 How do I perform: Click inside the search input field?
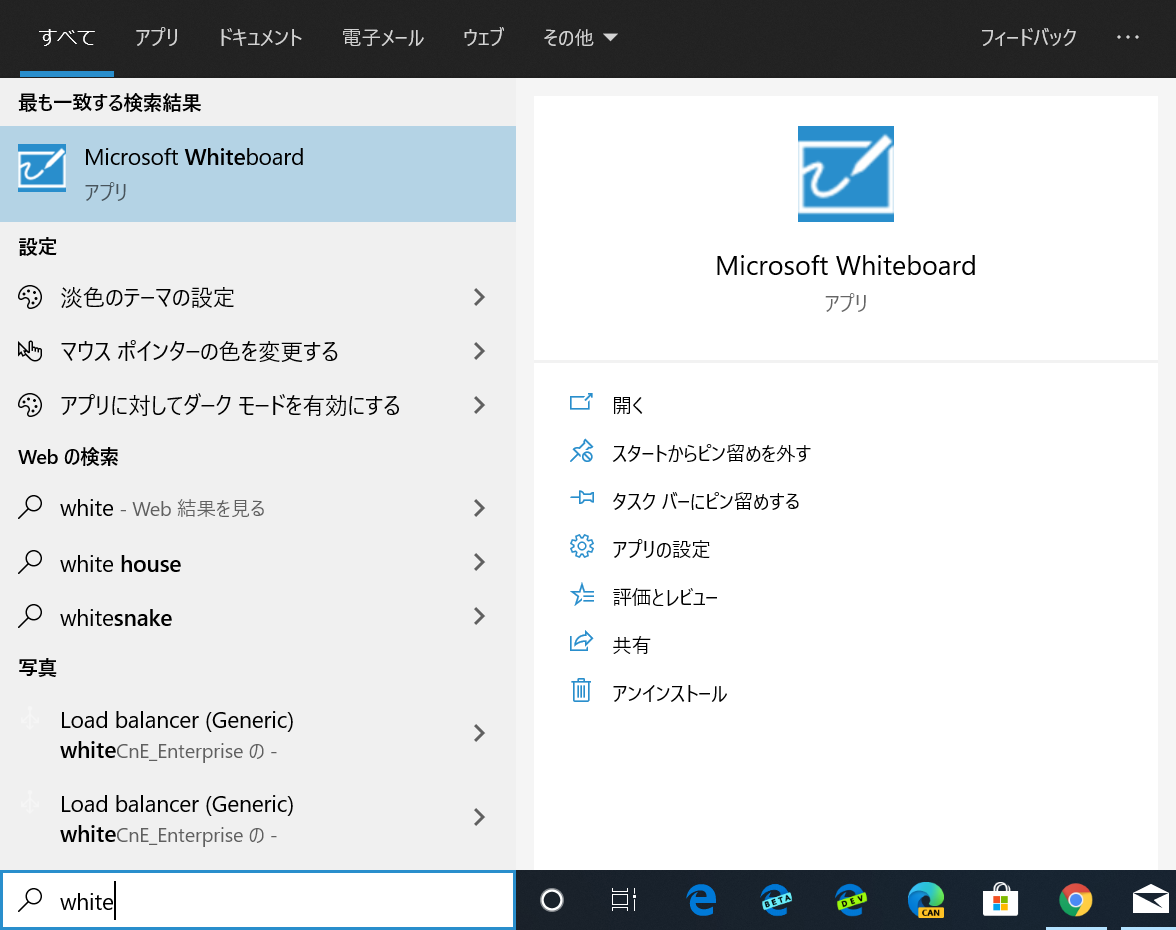[200, 901]
